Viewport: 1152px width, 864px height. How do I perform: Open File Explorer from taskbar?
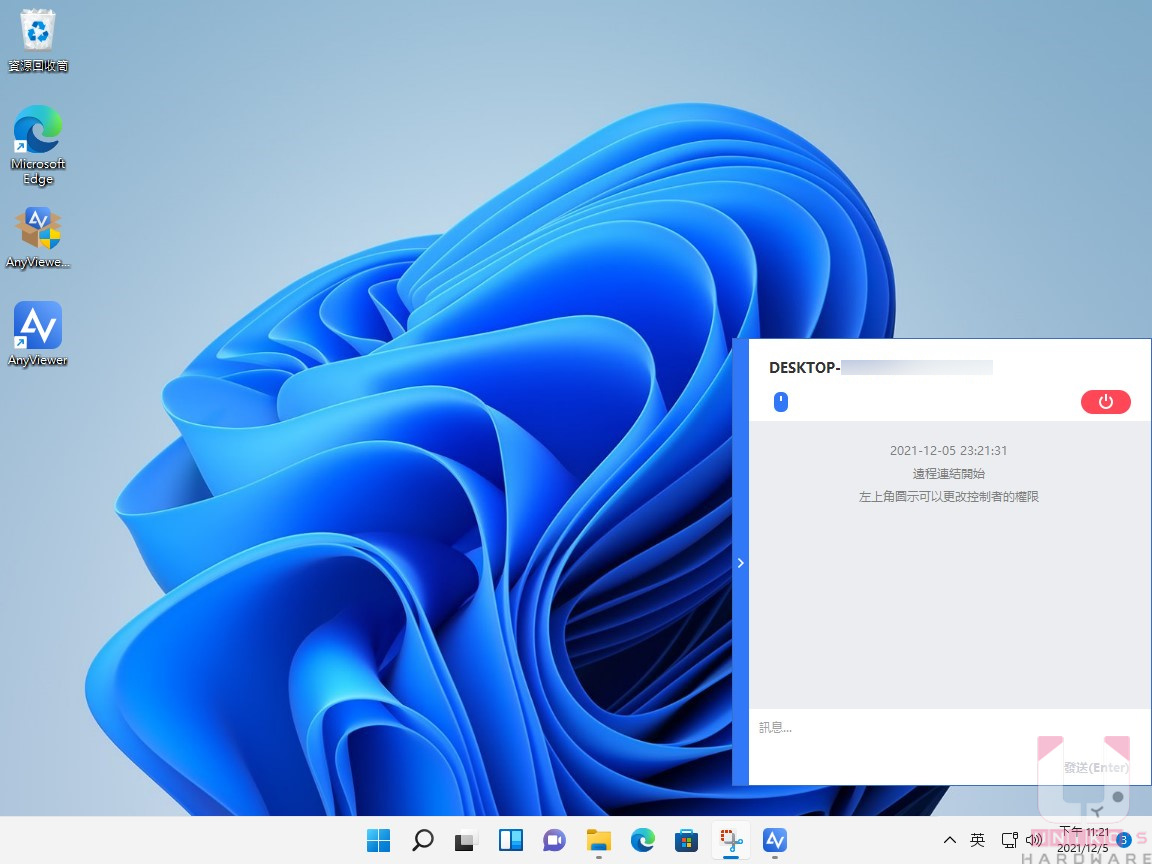pos(599,840)
